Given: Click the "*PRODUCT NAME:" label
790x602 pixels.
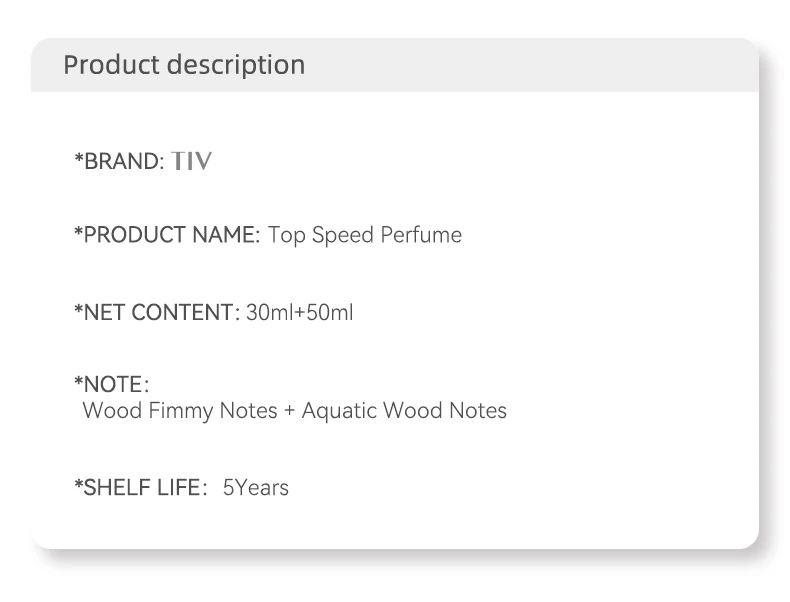Looking at the screenshot, I should coord(167,236).
